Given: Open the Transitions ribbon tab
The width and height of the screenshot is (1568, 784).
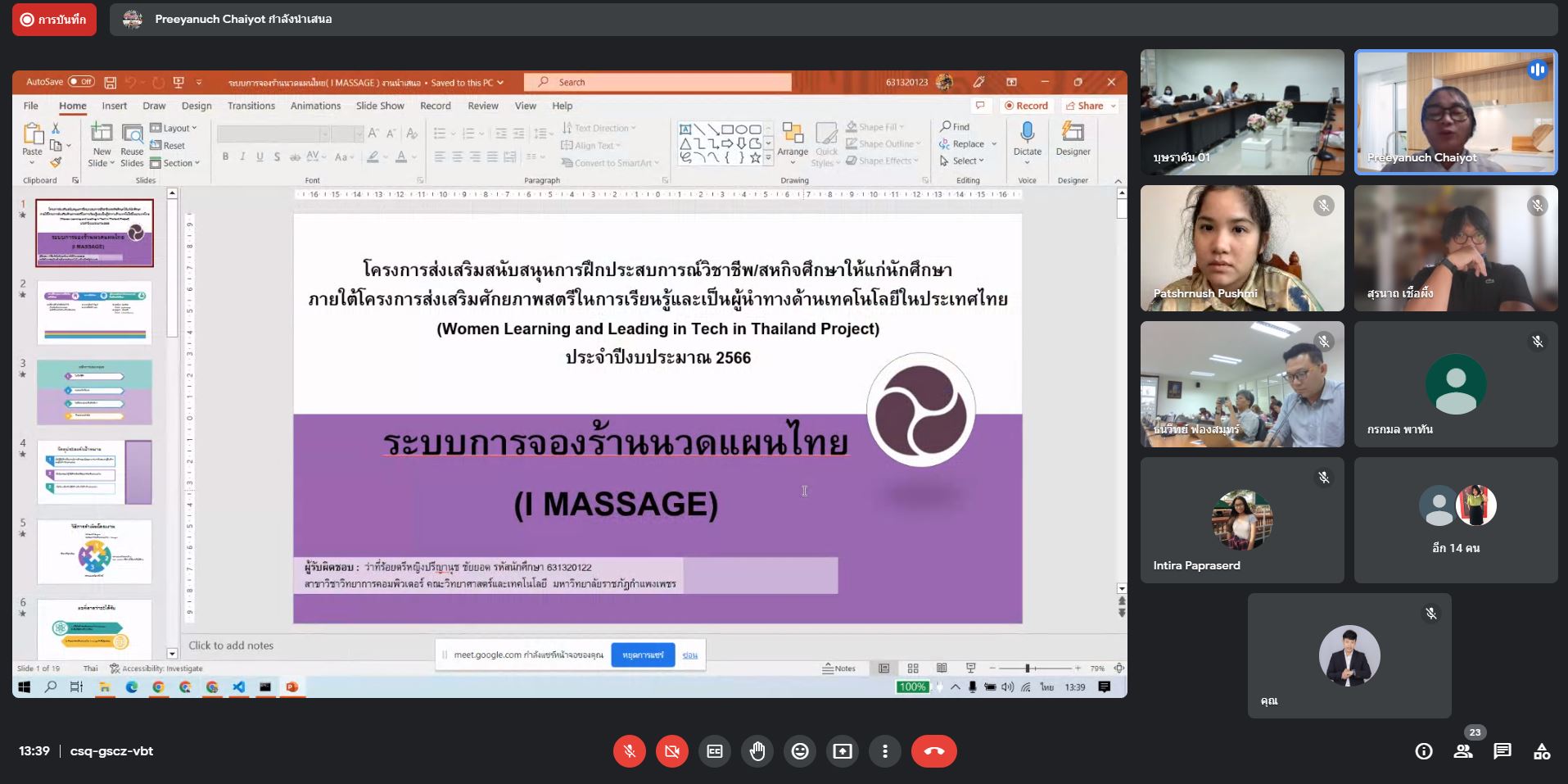Looking at the screenshot, I should pos(251,106).
